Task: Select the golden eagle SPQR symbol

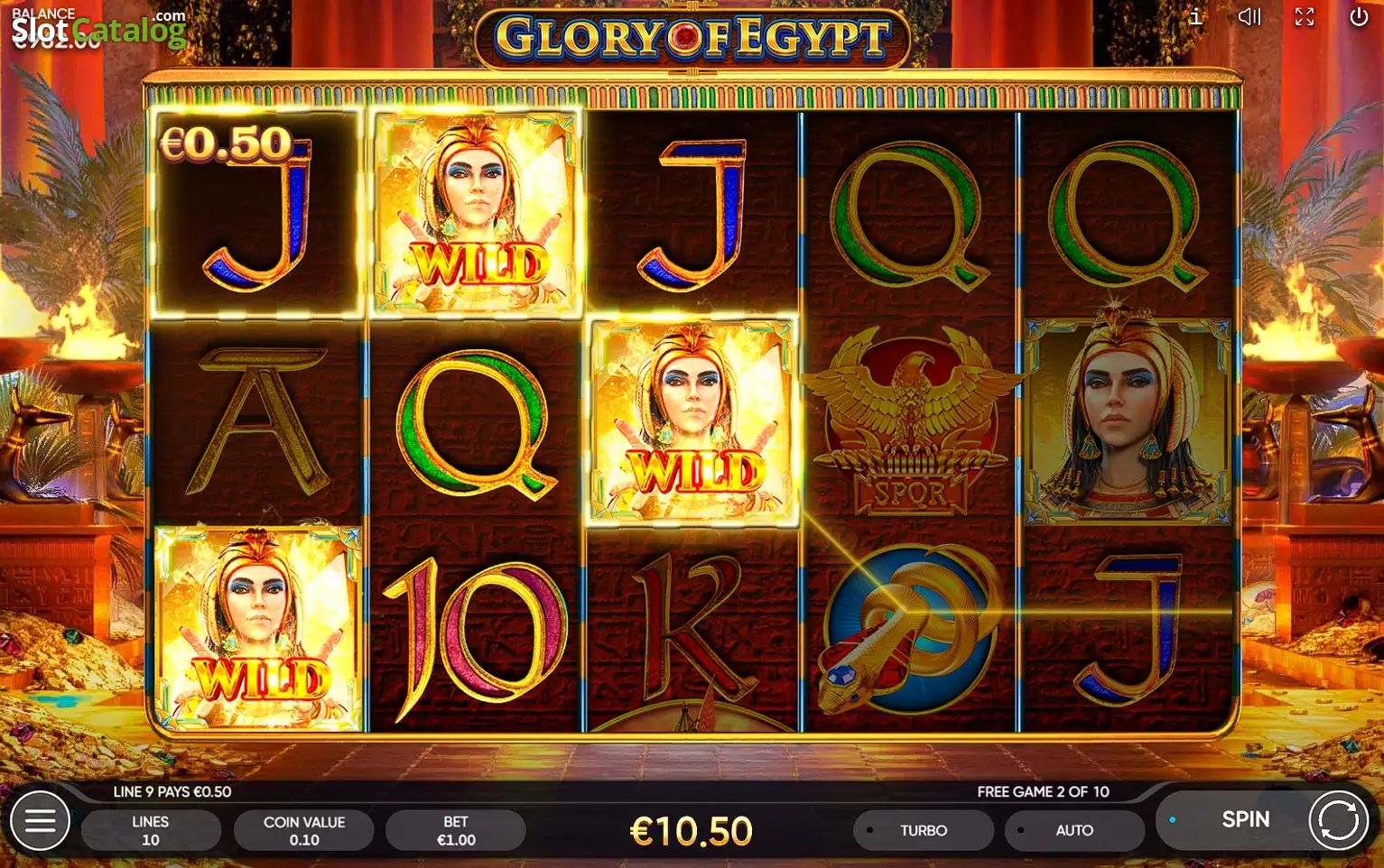Action: (x=910, y=421)
